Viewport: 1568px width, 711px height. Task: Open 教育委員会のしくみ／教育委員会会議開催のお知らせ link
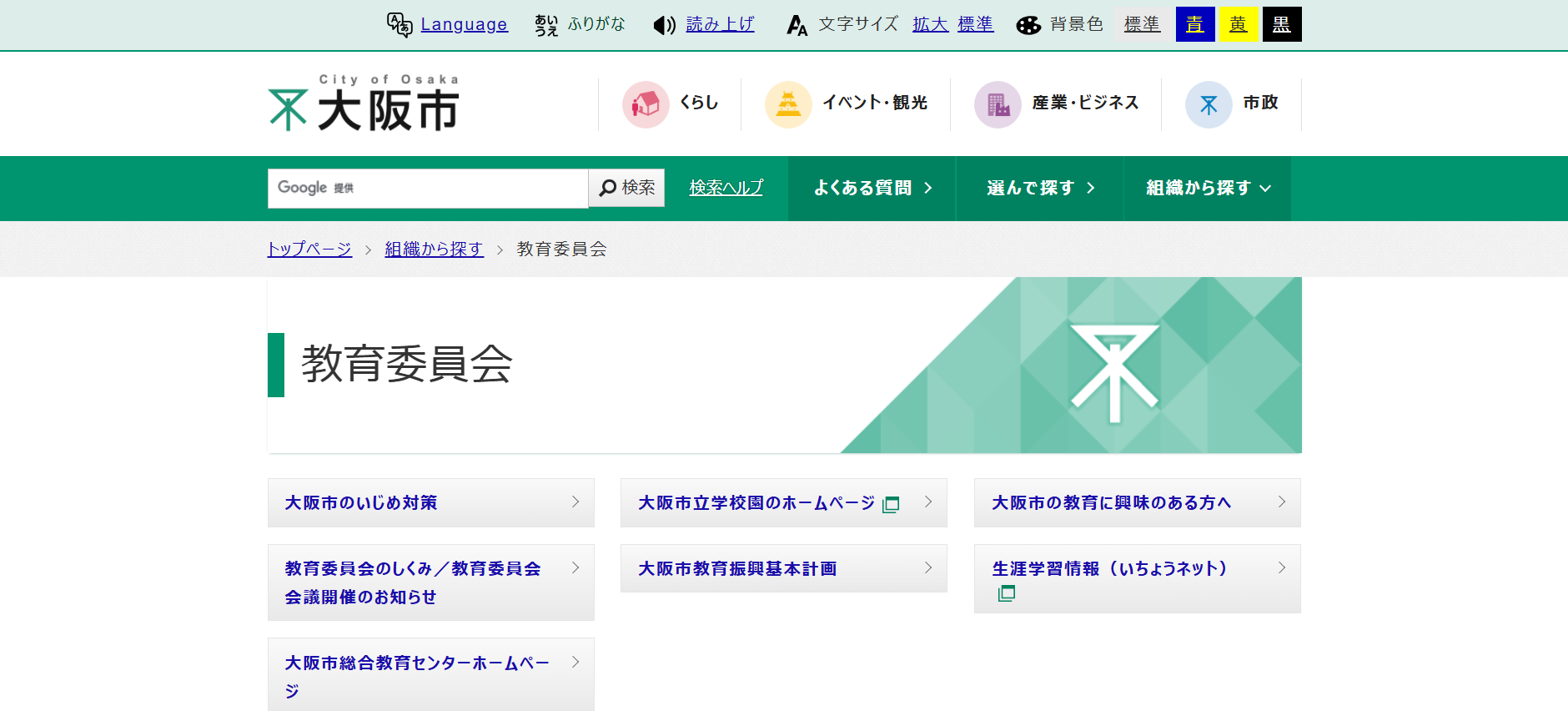click(x=413, y=582)
